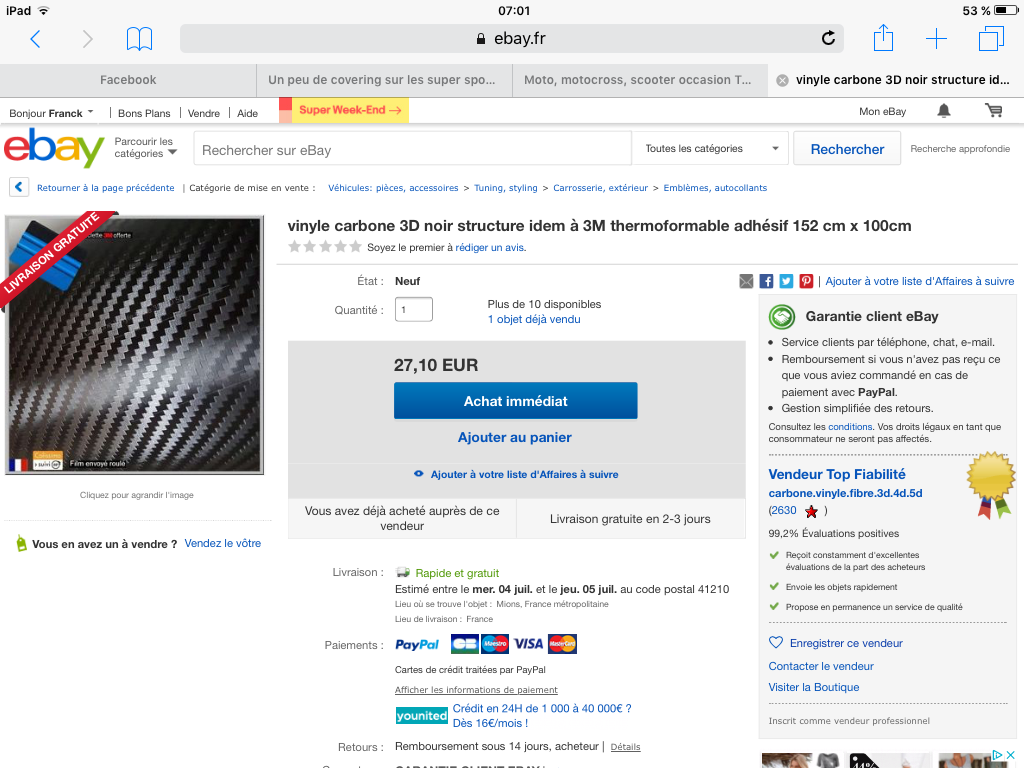Pin listing with Pinterest icon
1024x768 pixels.
807,281
